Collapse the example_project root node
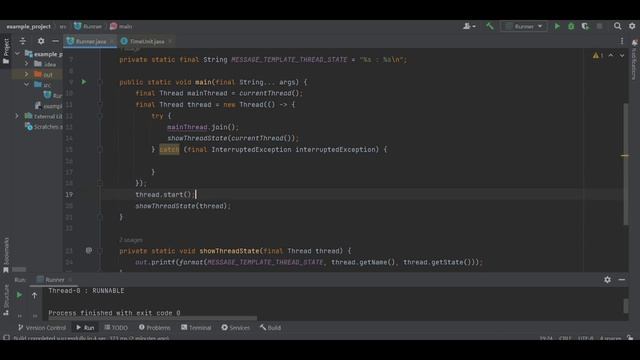The width and height of the screenshot is (640, 360). pos(17,54)
